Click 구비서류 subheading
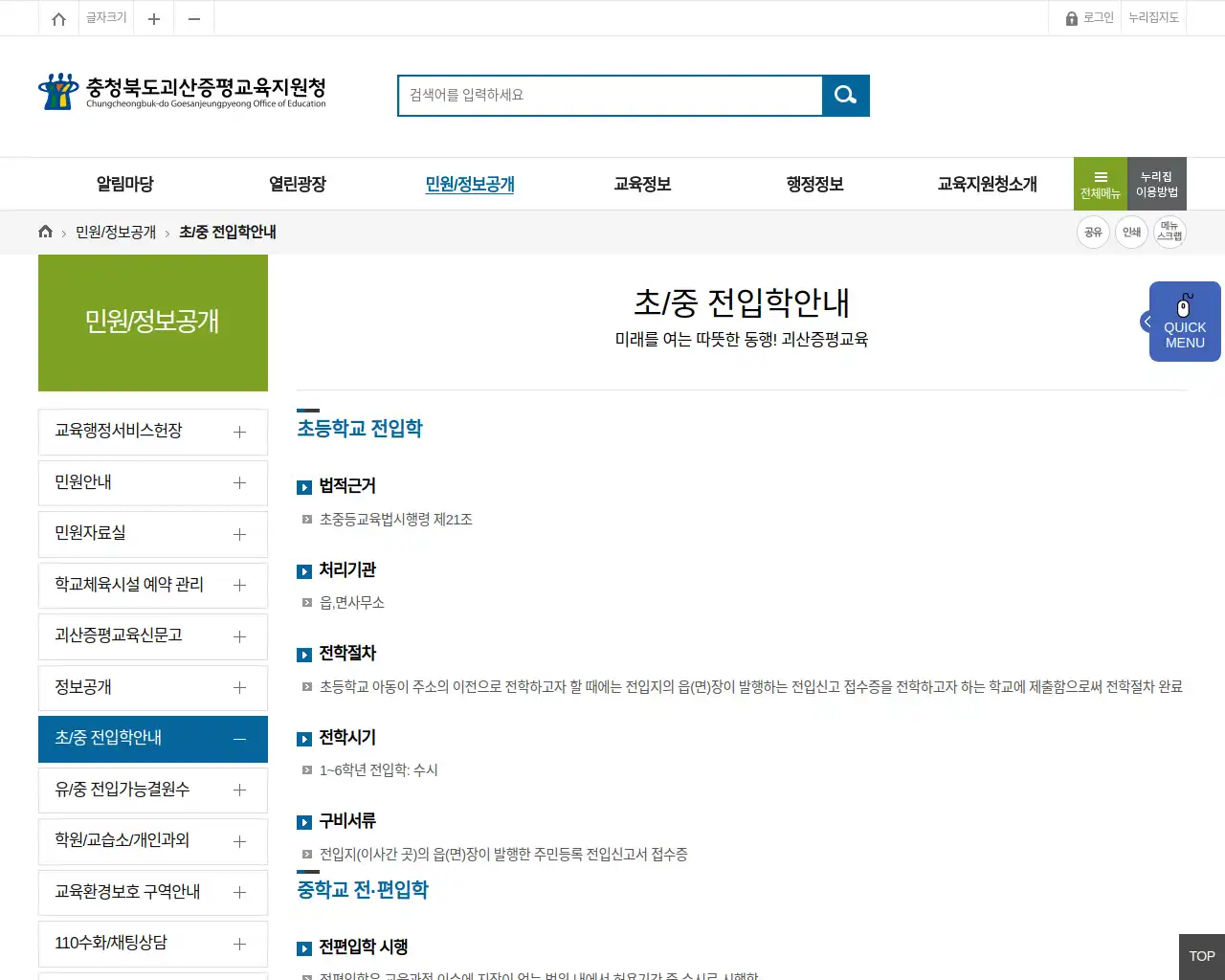 tap(347, 821)
